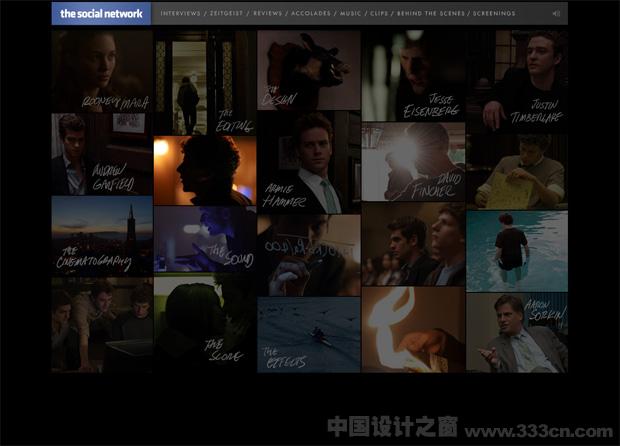Open The Design tile

coord(309,70)
